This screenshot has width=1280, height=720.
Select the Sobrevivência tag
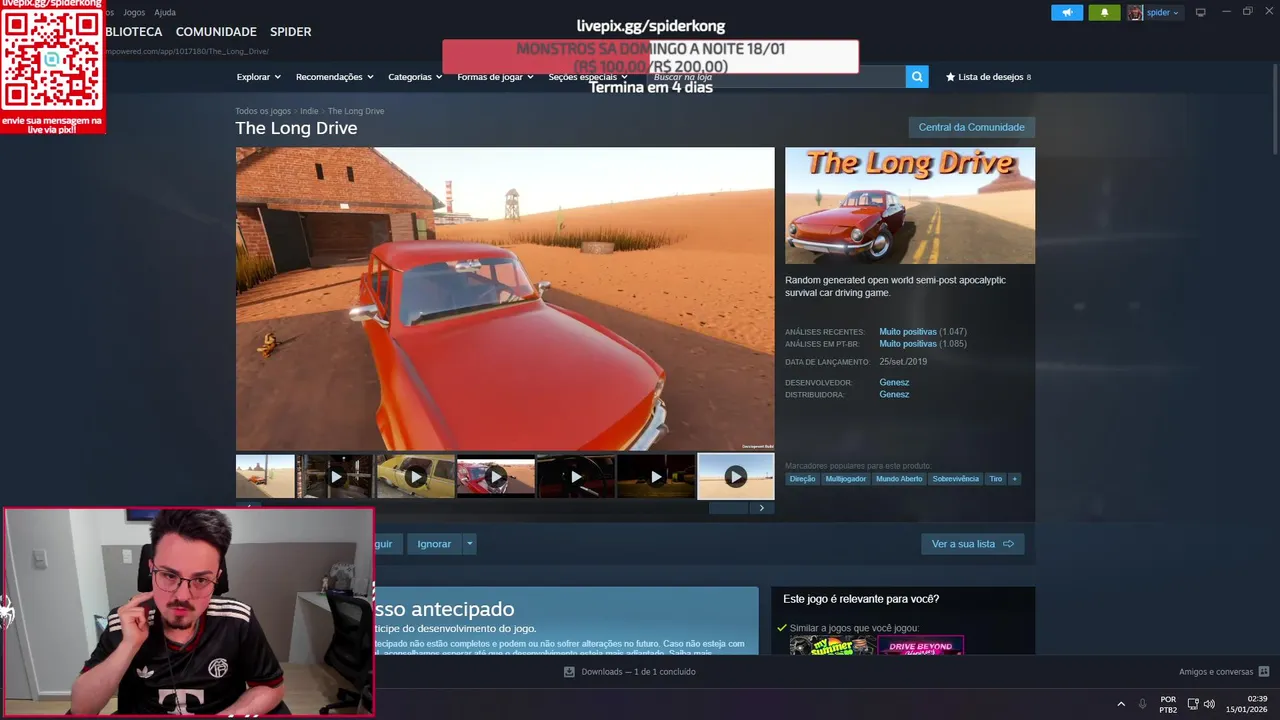[x=955, y=479]
